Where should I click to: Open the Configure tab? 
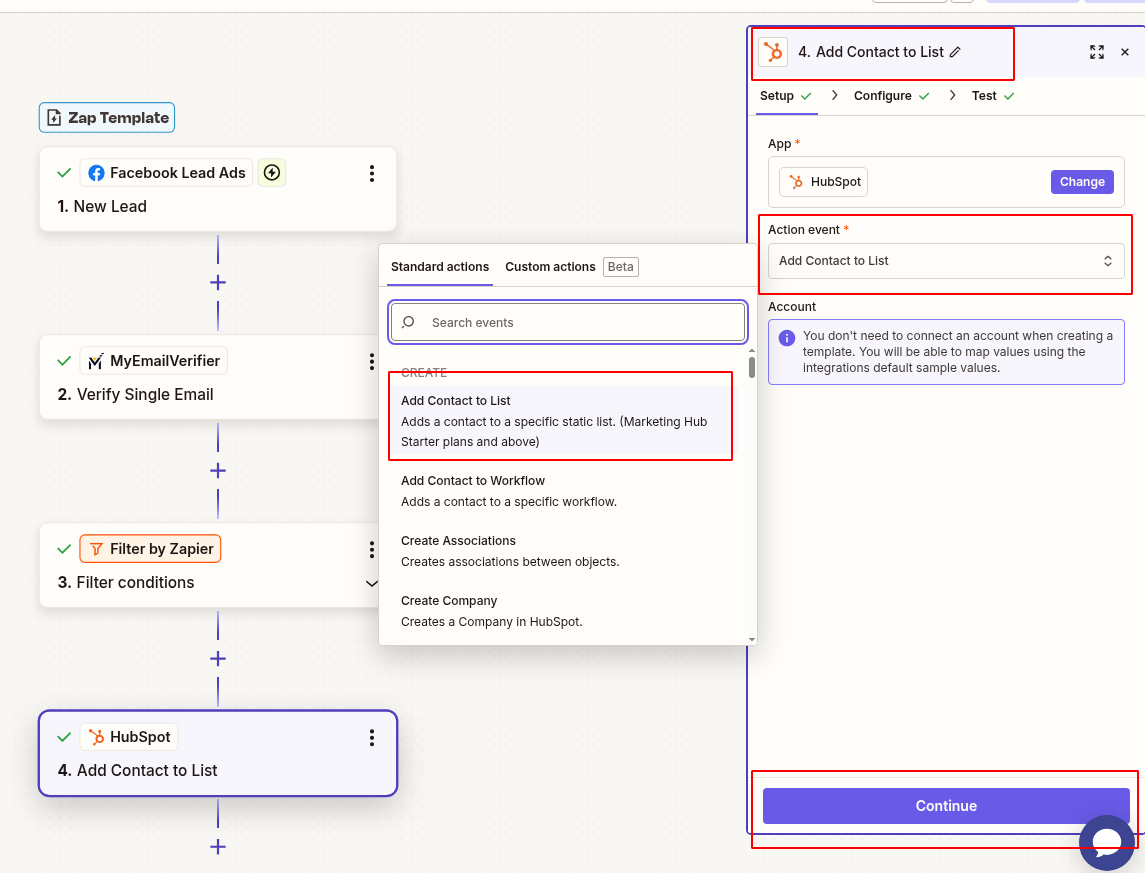point(883,95)
